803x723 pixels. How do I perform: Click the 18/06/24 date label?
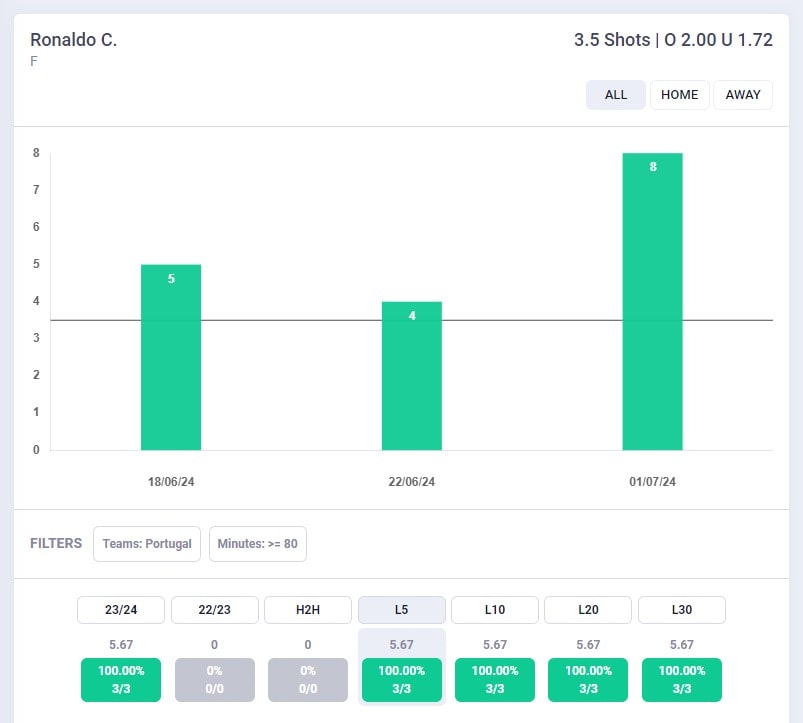point(171,482)
